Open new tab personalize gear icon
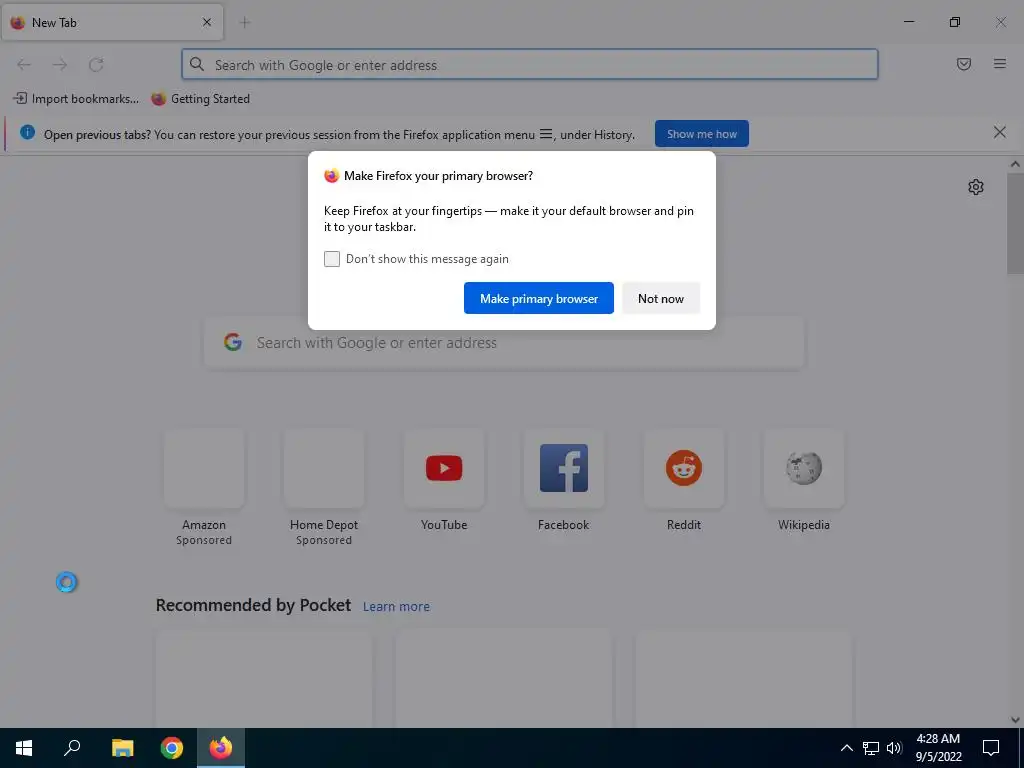 click(976, 187)
